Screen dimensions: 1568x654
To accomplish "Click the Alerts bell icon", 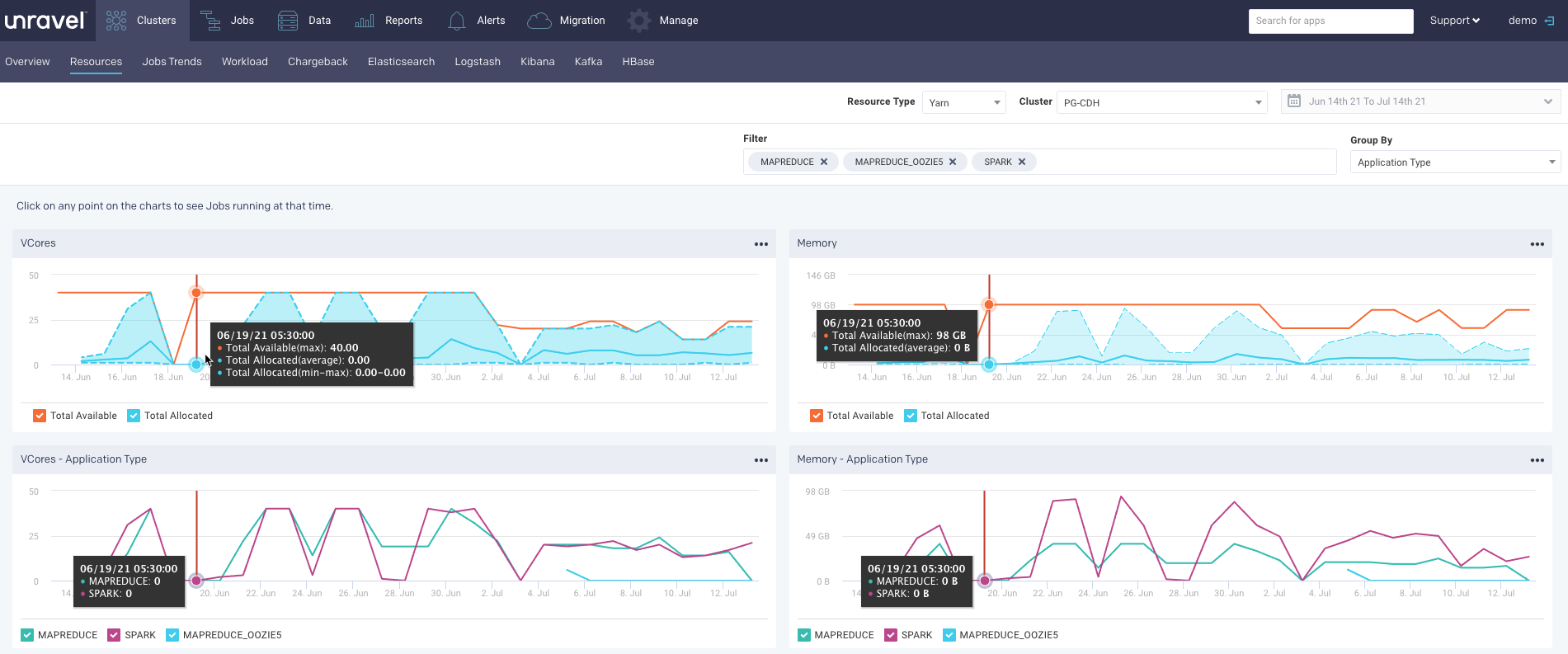I will point(457,21).
